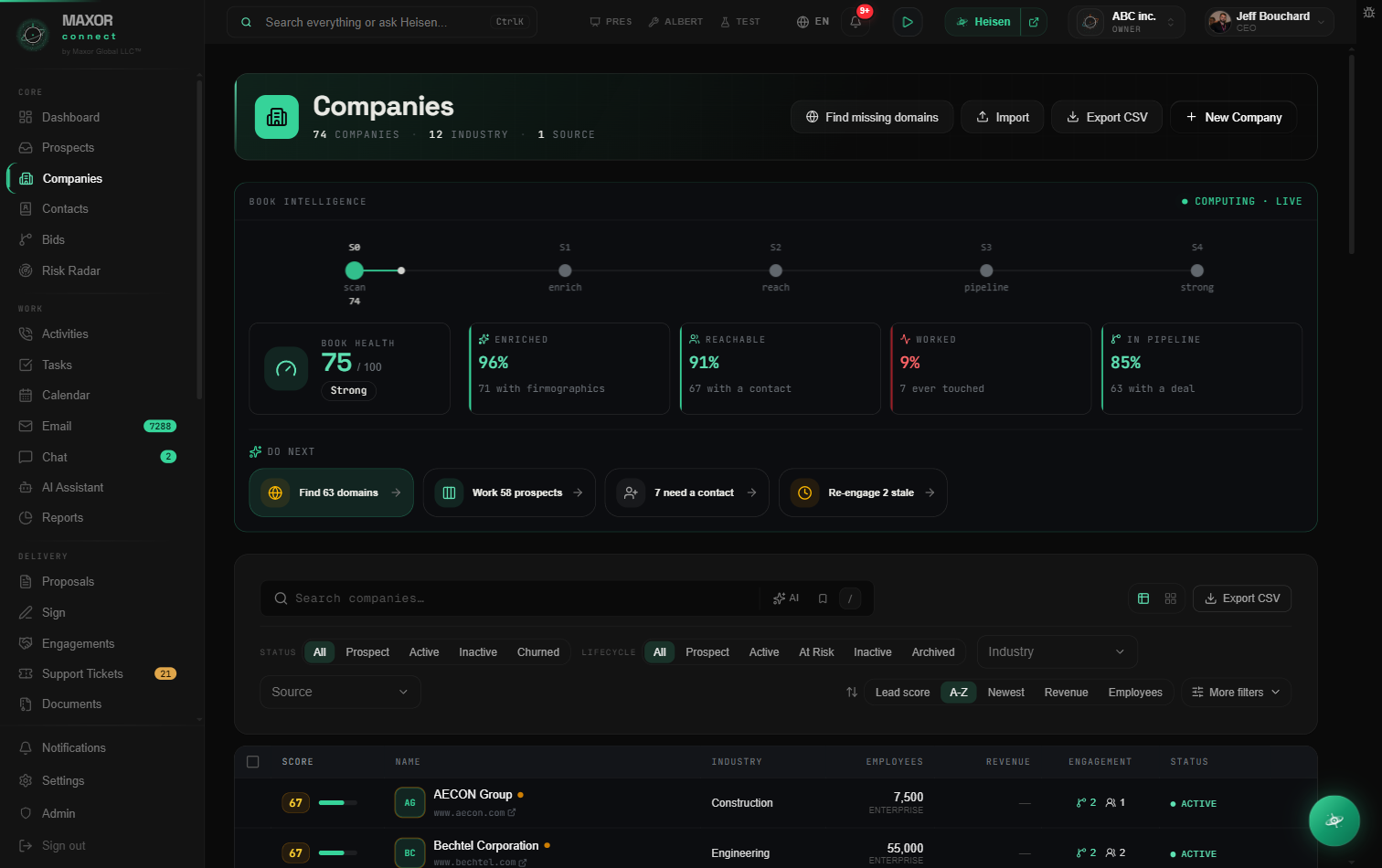This screenshot has width=1382, height=868.
Task: Click Find 63 domains action
Action: (331, 492)
